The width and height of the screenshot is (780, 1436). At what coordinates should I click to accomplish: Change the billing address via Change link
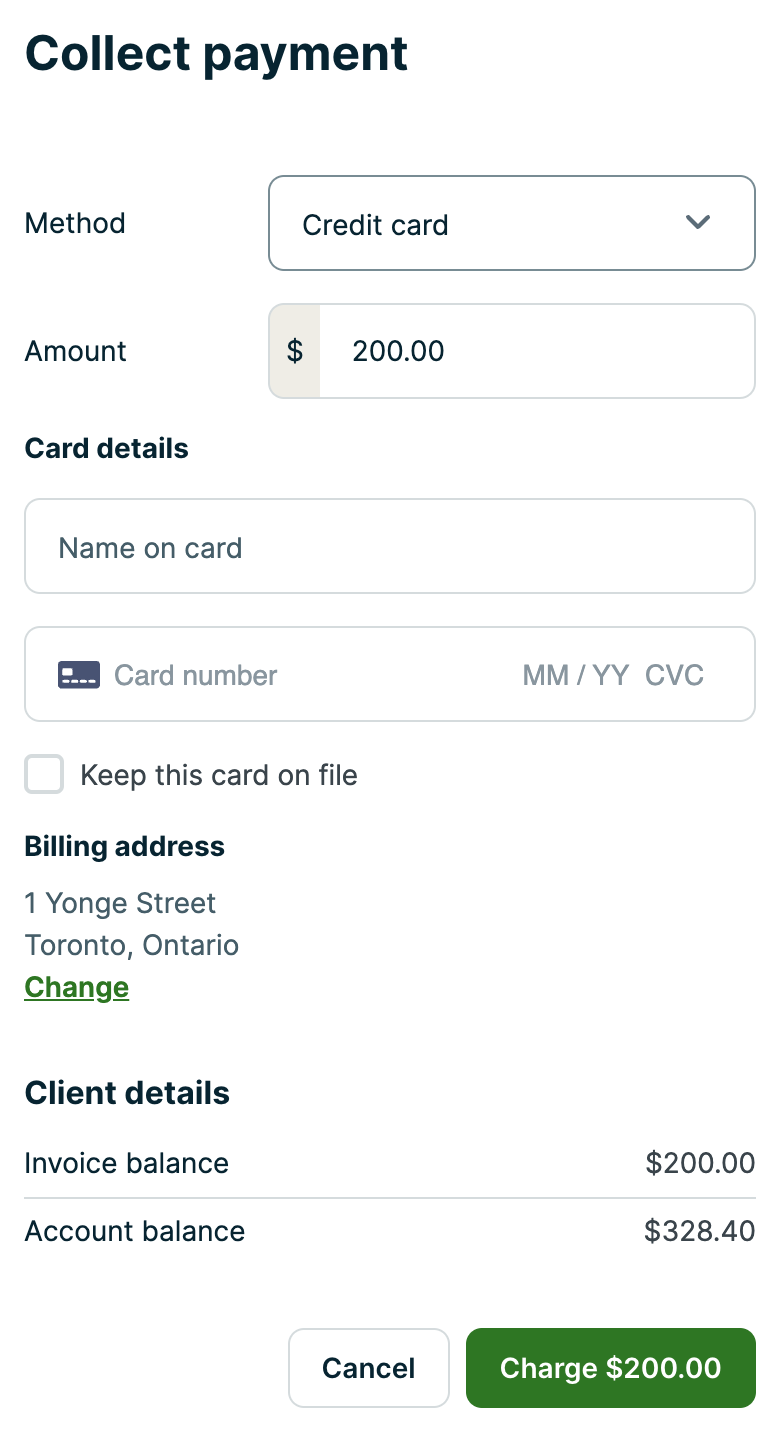coord(77,988)
